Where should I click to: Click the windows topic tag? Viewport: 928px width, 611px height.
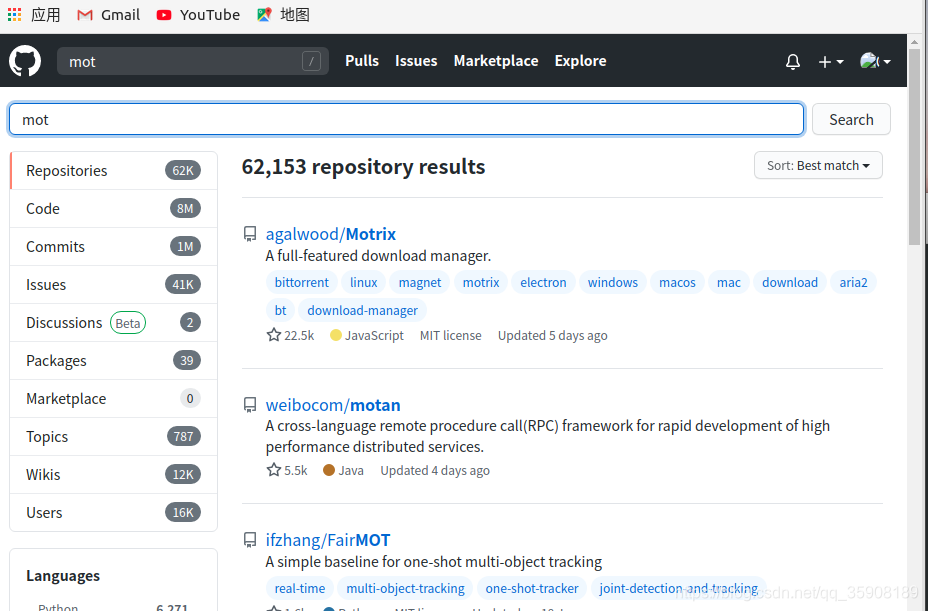(x=613, y=282)
